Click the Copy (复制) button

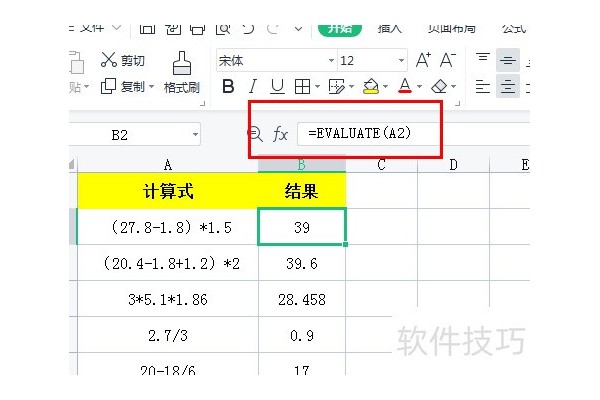click(x=122, y=87)
